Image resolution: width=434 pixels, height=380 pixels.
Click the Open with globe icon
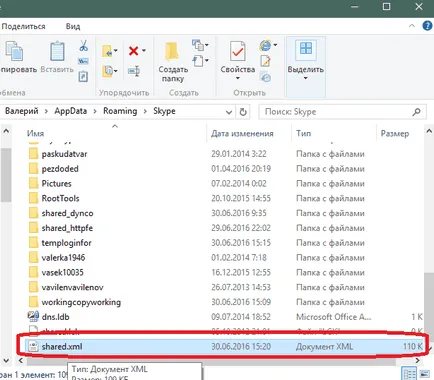click(x=266, y=46)
